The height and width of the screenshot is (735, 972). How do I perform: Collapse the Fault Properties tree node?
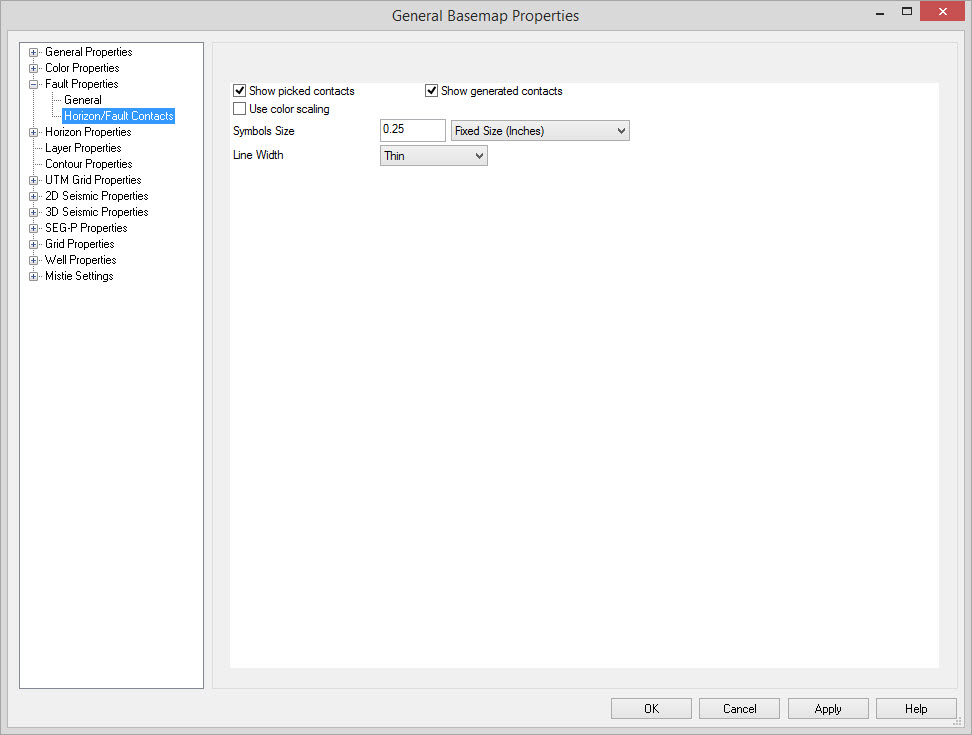(x=34, y=84)
